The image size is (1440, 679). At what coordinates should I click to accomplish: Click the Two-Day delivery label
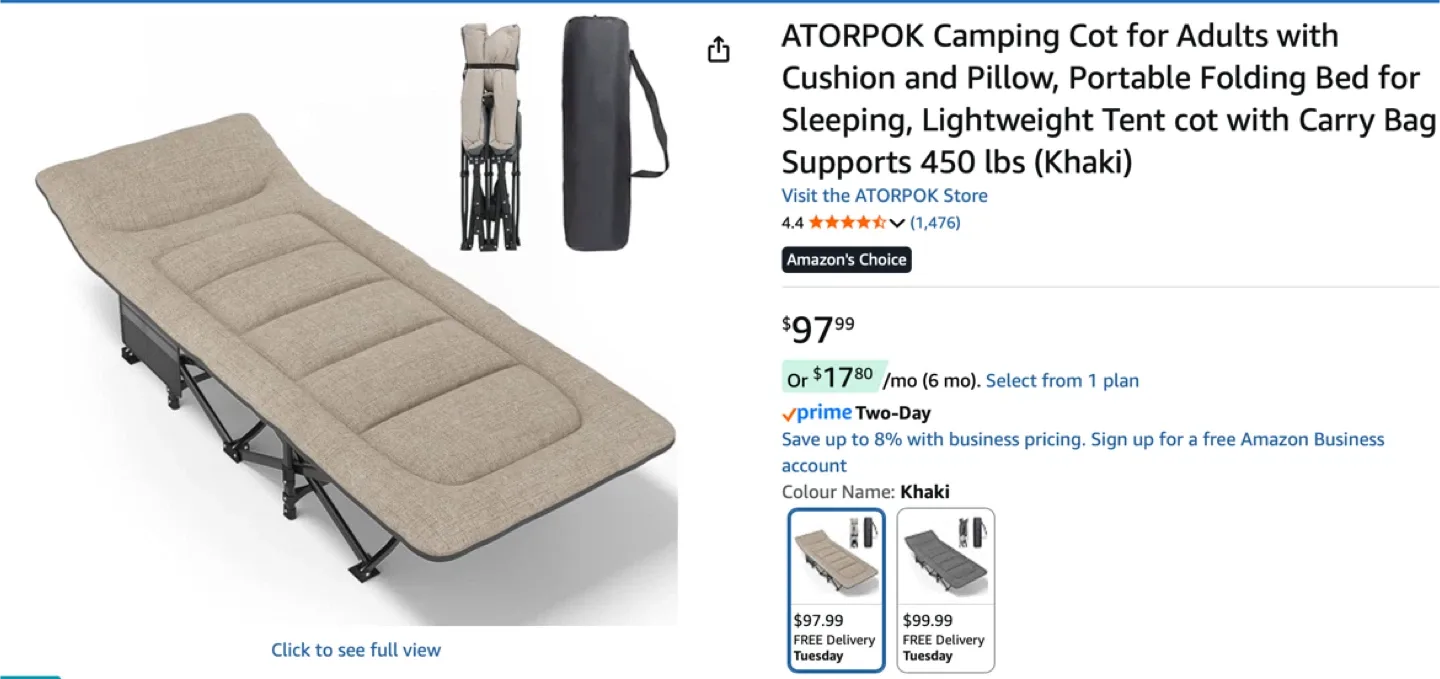click(x=893, y=413)
